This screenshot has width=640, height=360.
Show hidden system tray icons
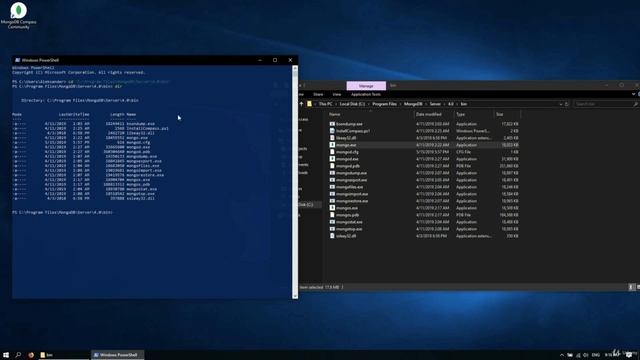(562, 355)
